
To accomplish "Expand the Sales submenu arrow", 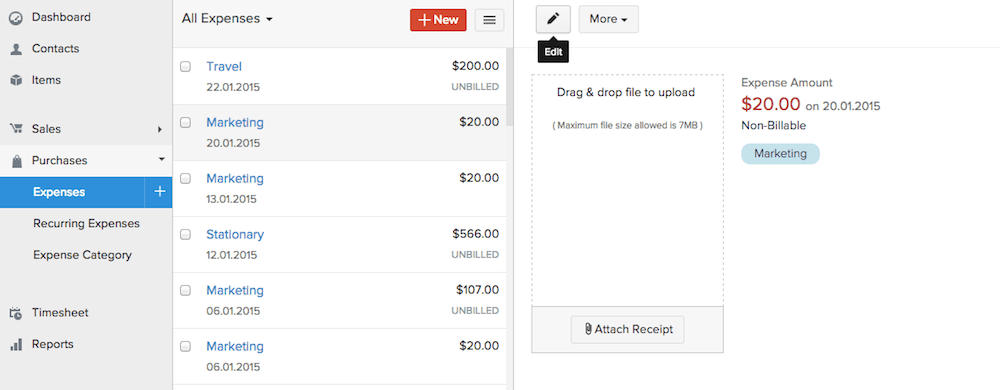I will [x=160, y=129].
